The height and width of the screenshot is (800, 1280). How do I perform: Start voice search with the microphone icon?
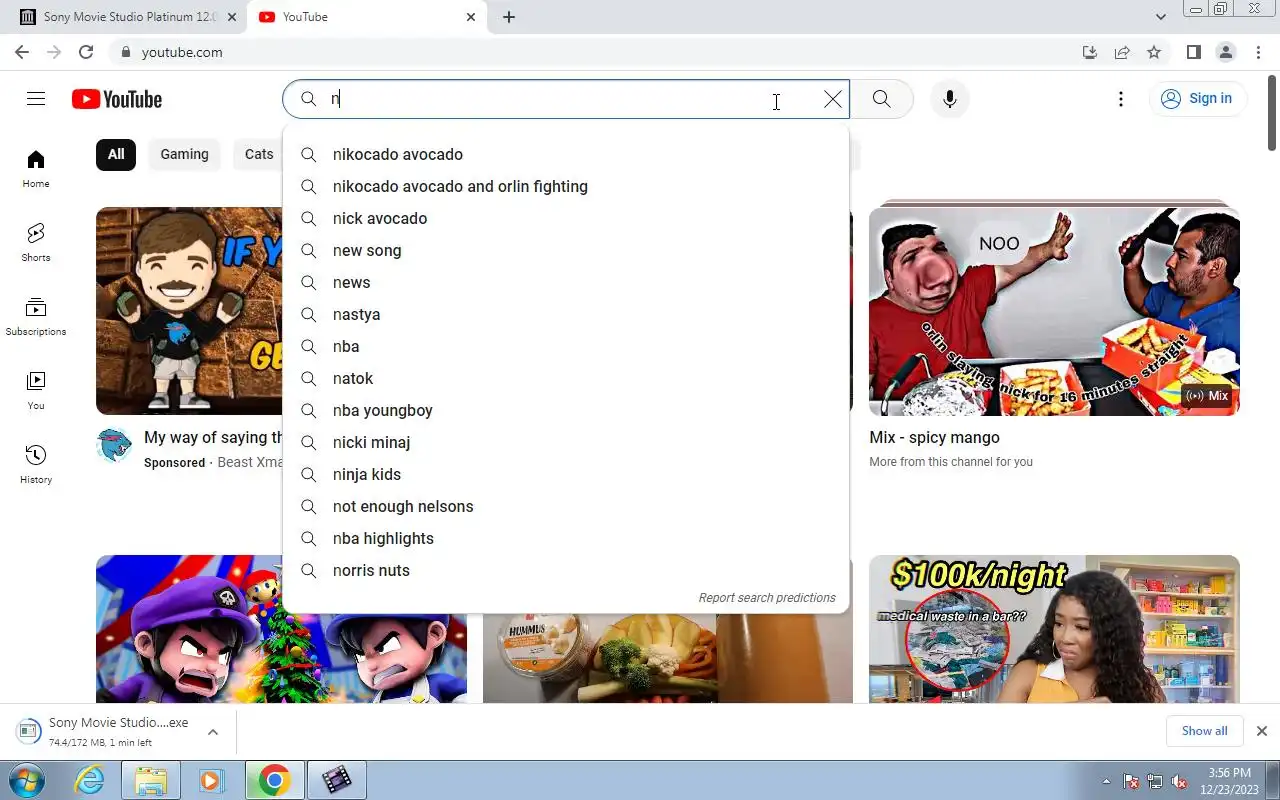coord(950,99)
